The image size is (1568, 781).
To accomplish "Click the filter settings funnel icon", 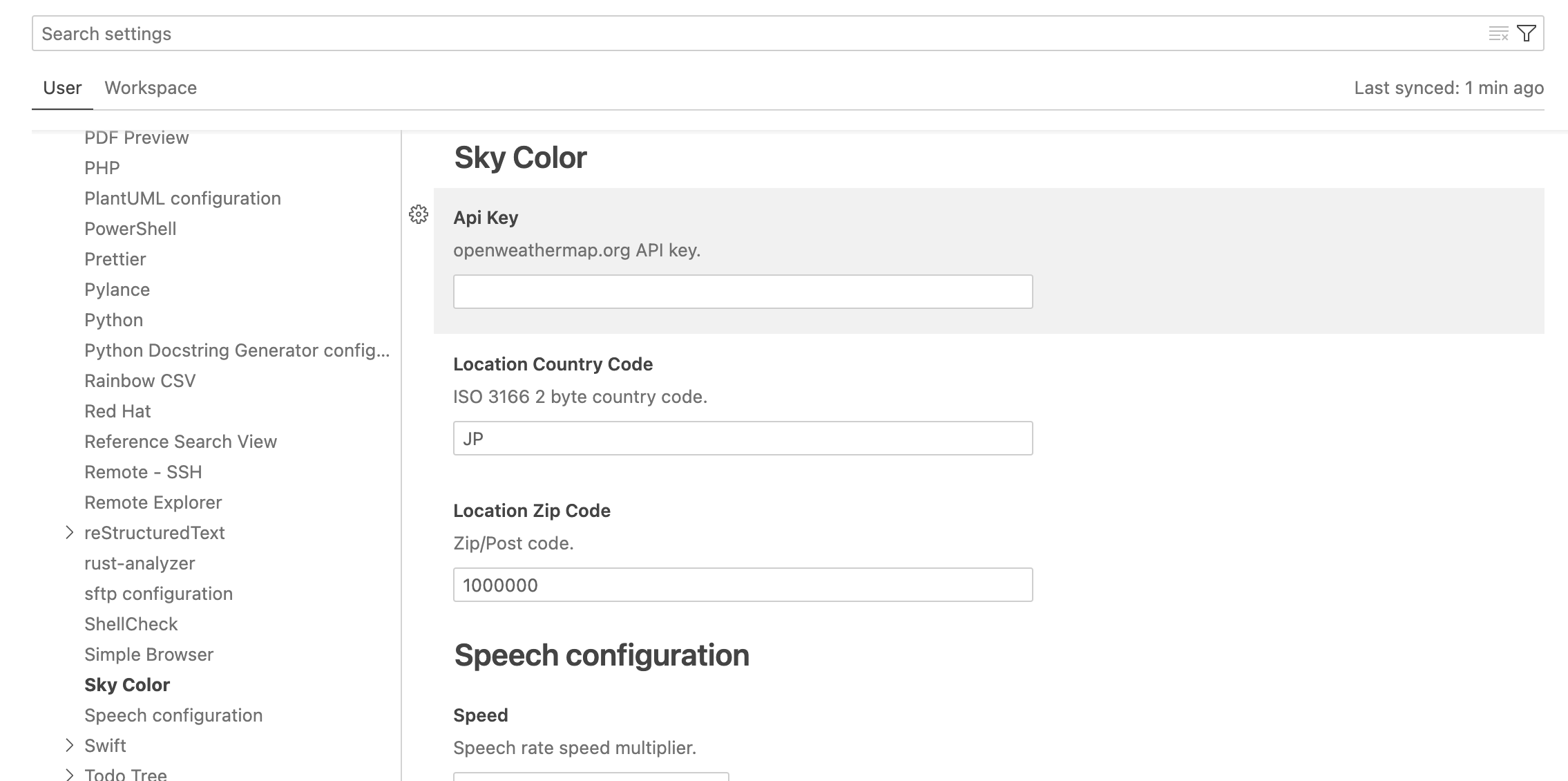I will pos(1526,33).
